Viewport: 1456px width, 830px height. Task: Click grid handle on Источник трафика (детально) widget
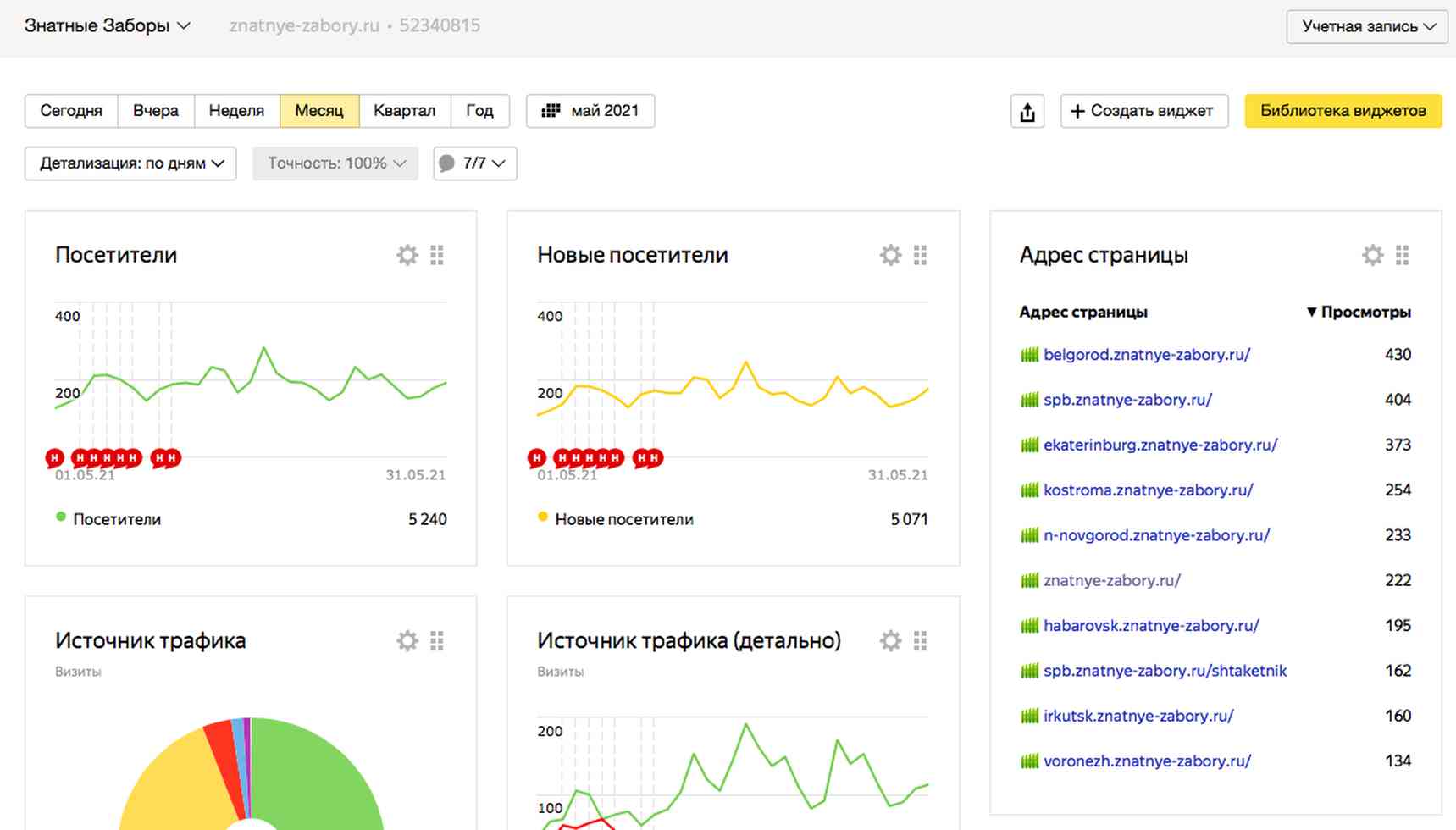[x=920, y=641]
